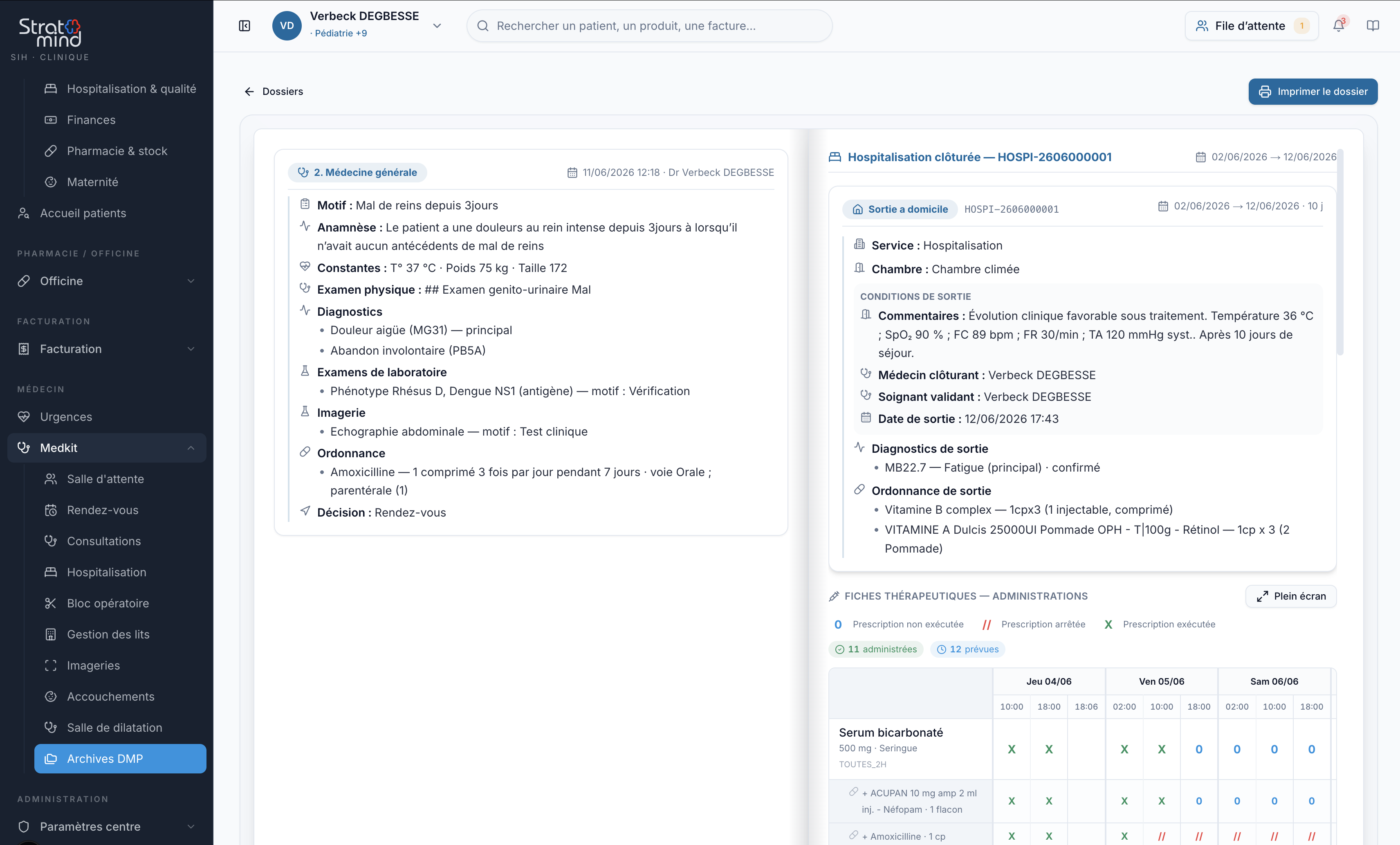
Task: Click the 12 prévues chip
Action: [967, 649]
